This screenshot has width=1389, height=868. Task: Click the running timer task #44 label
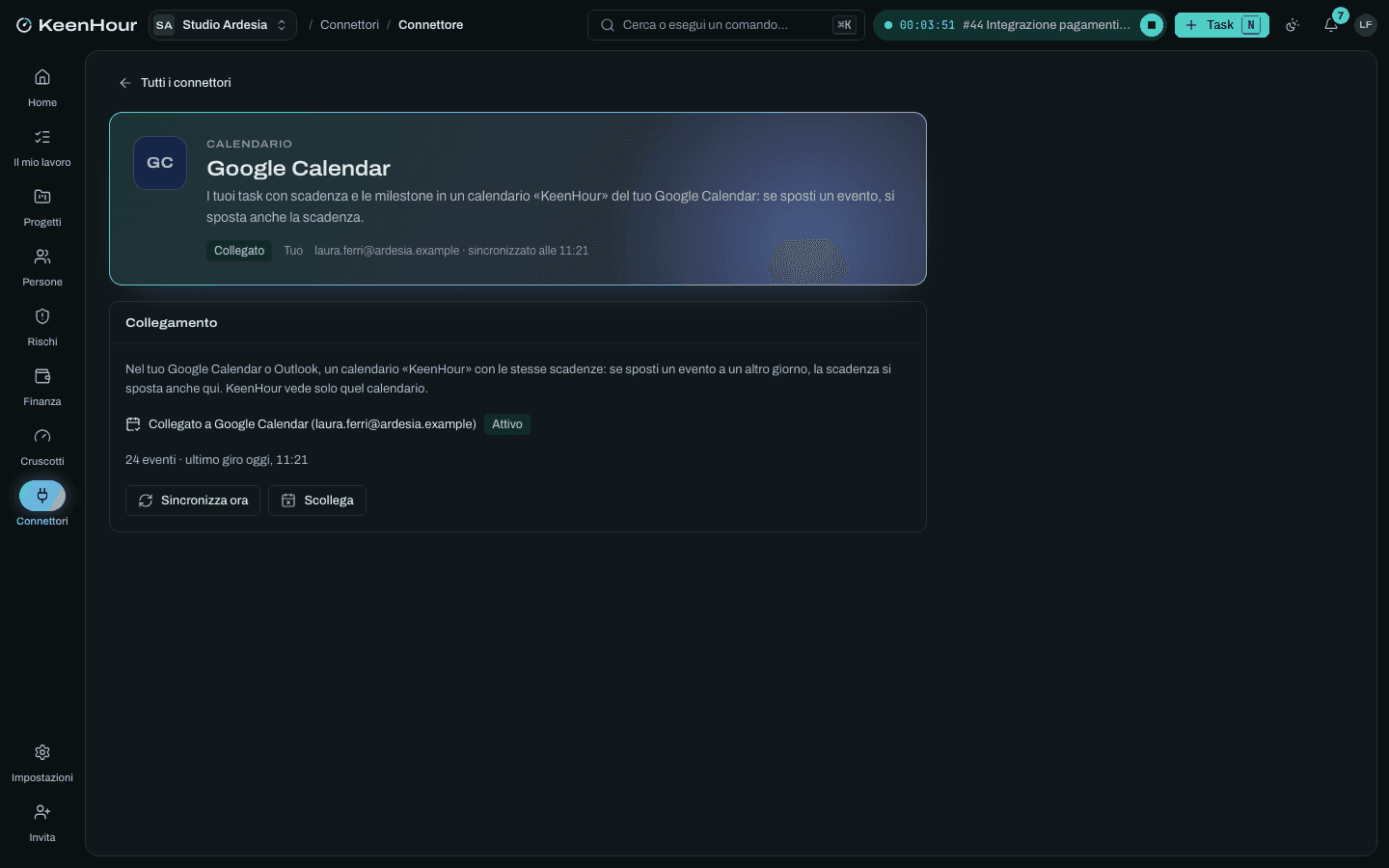(1047, 25)
